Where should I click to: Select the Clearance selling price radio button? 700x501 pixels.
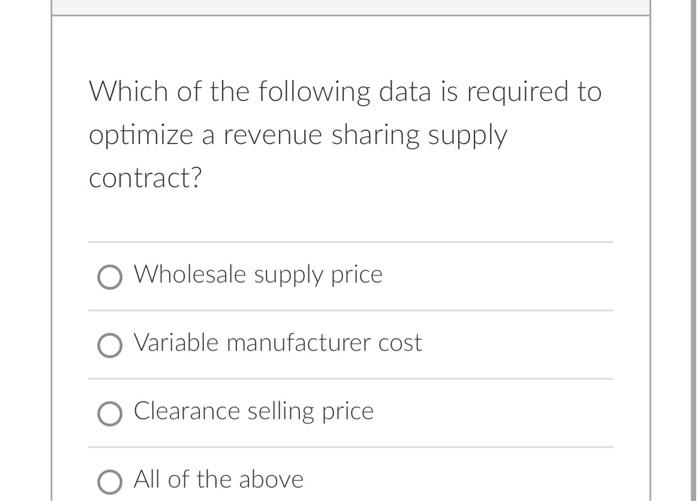tap(109, 413)
